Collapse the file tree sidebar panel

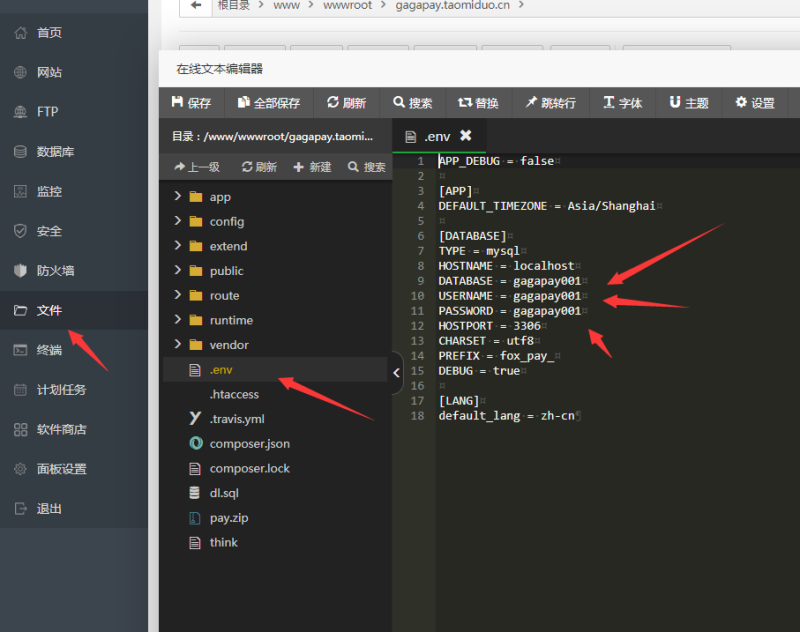click(396, 373)
